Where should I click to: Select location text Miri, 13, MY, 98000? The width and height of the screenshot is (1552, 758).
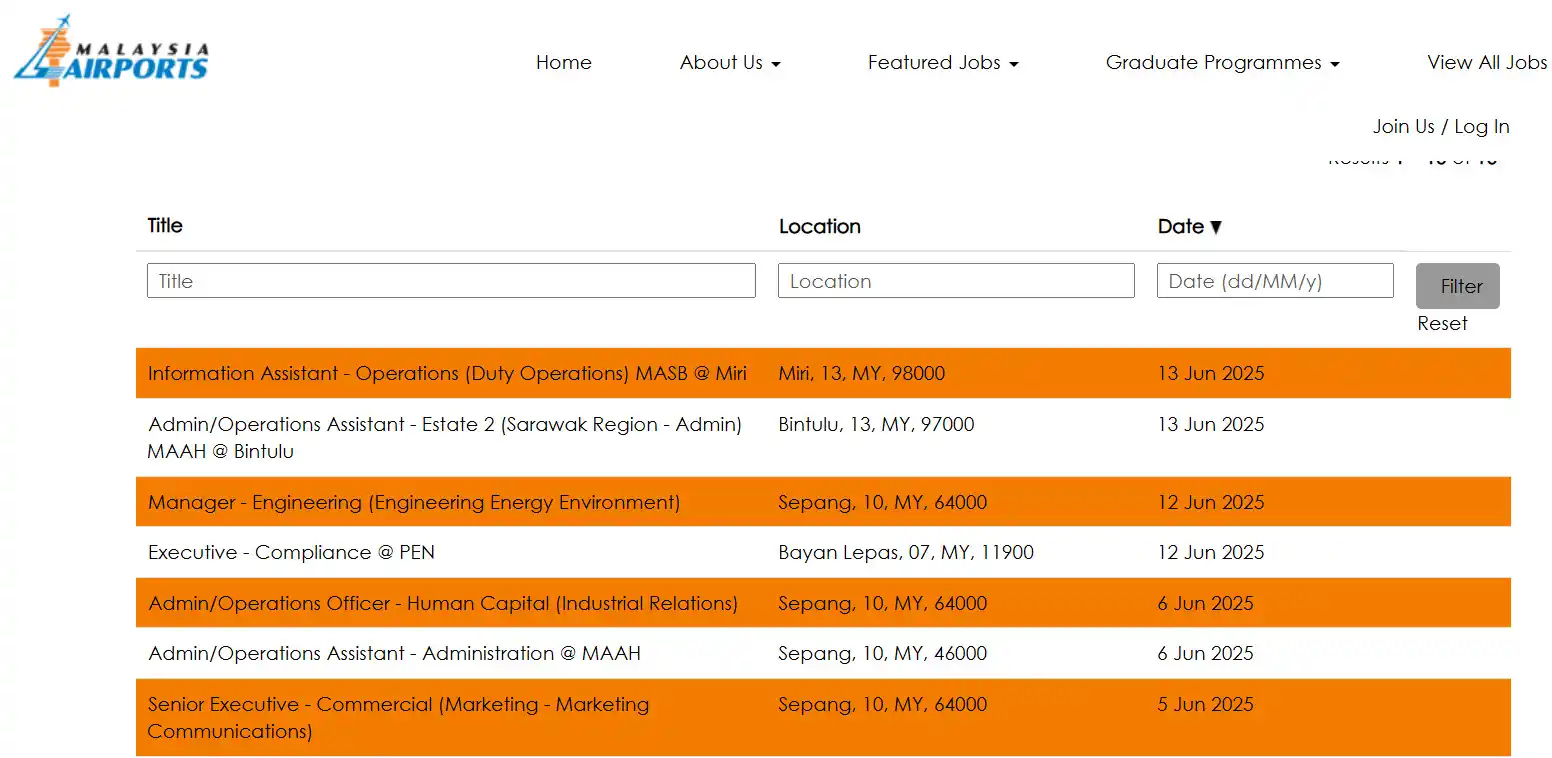(861, 373)
